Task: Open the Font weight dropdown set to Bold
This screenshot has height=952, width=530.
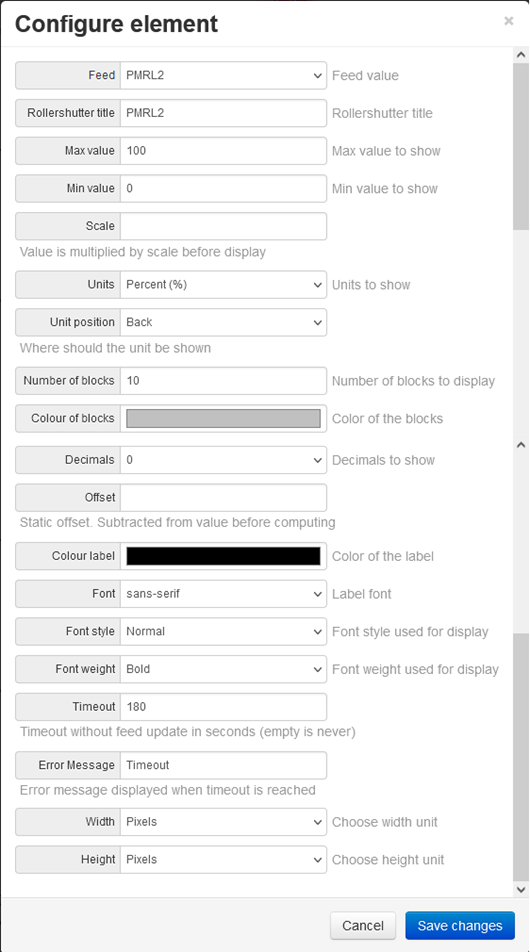Action: [x=223, y=669]
